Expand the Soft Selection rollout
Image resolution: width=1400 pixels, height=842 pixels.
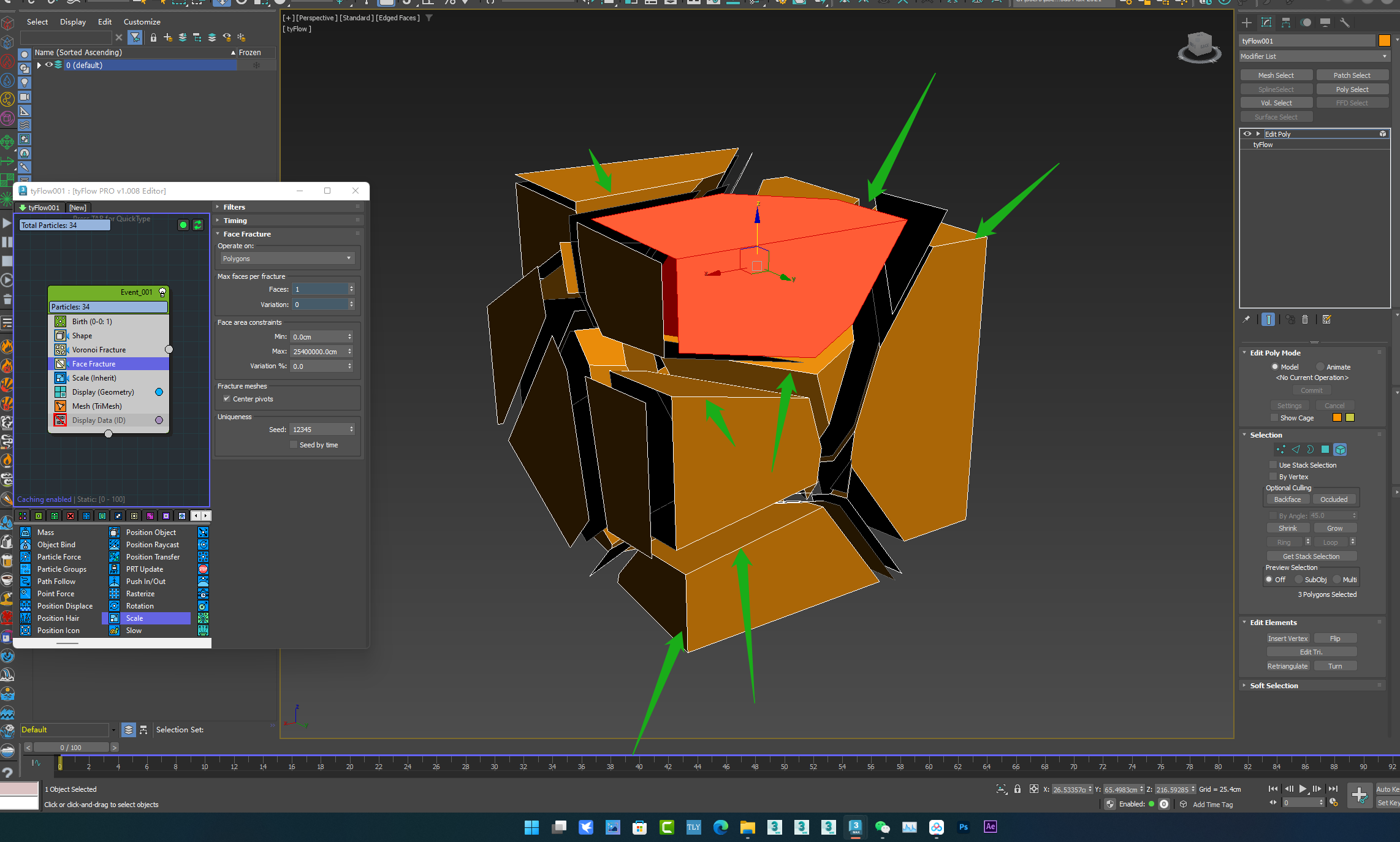[1274, 686]
